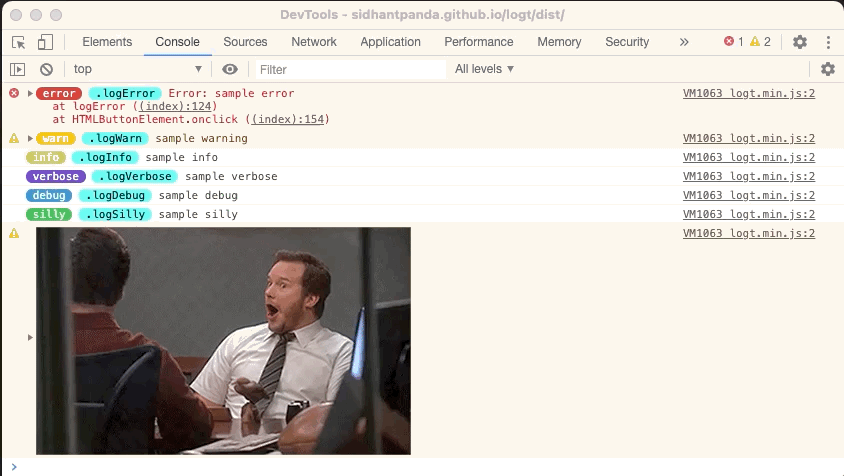
Task: Focus the console Filter field
Action: [350, 69]
